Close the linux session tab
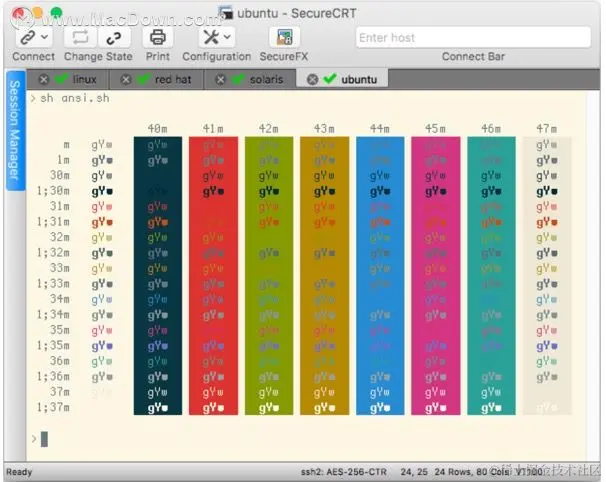The height and width of the screenshot is (482, 606). (44, 80)
